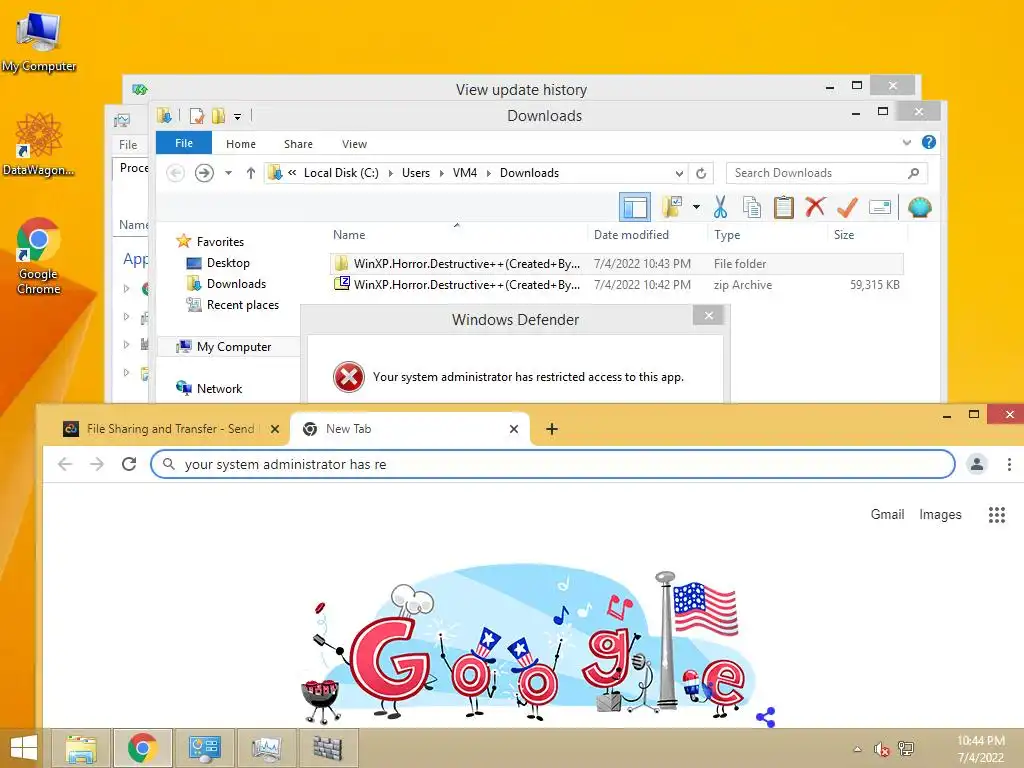This screenshot has height=768, width=1024.
Task: Click Search Downloads field
Action: pos(826,173)
